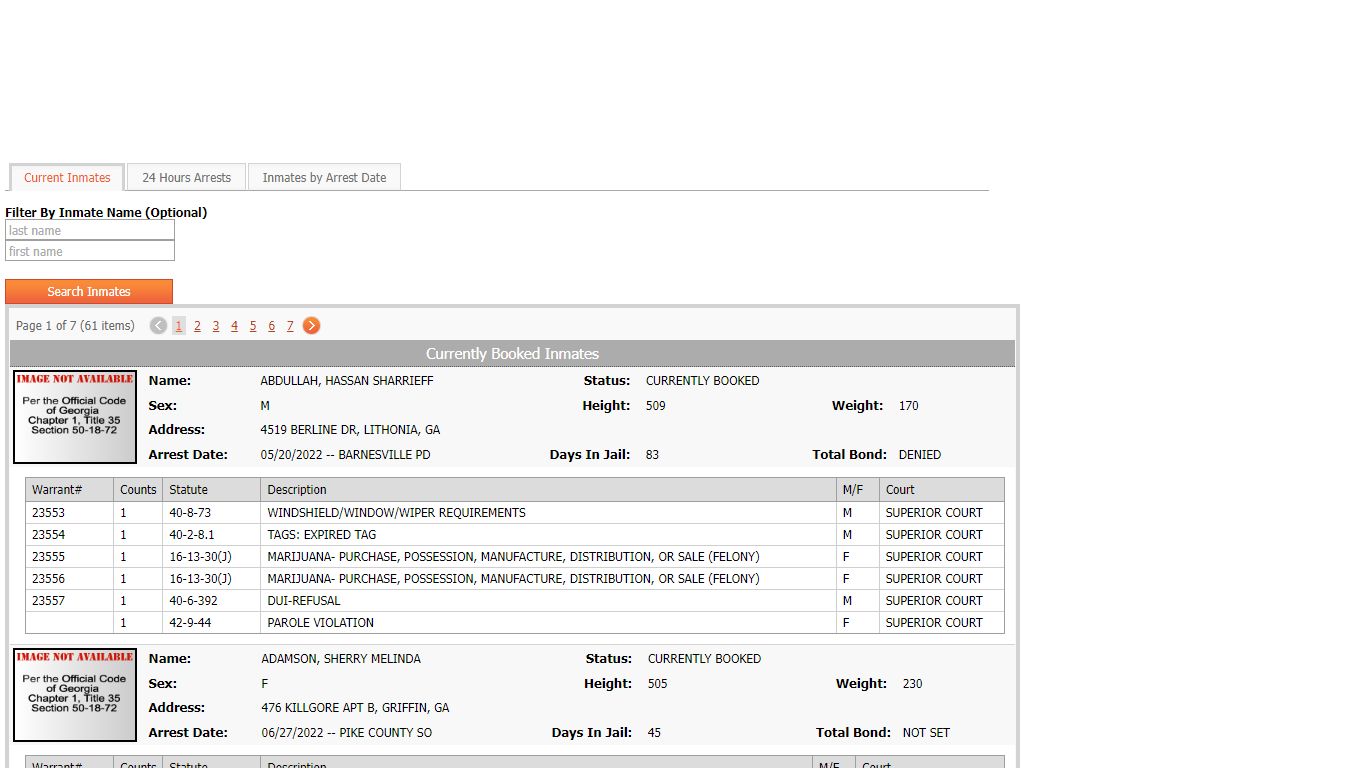Click Sherry Adamson's unavailable image placeholder
1366x768 pixels.
pos(75,695)
